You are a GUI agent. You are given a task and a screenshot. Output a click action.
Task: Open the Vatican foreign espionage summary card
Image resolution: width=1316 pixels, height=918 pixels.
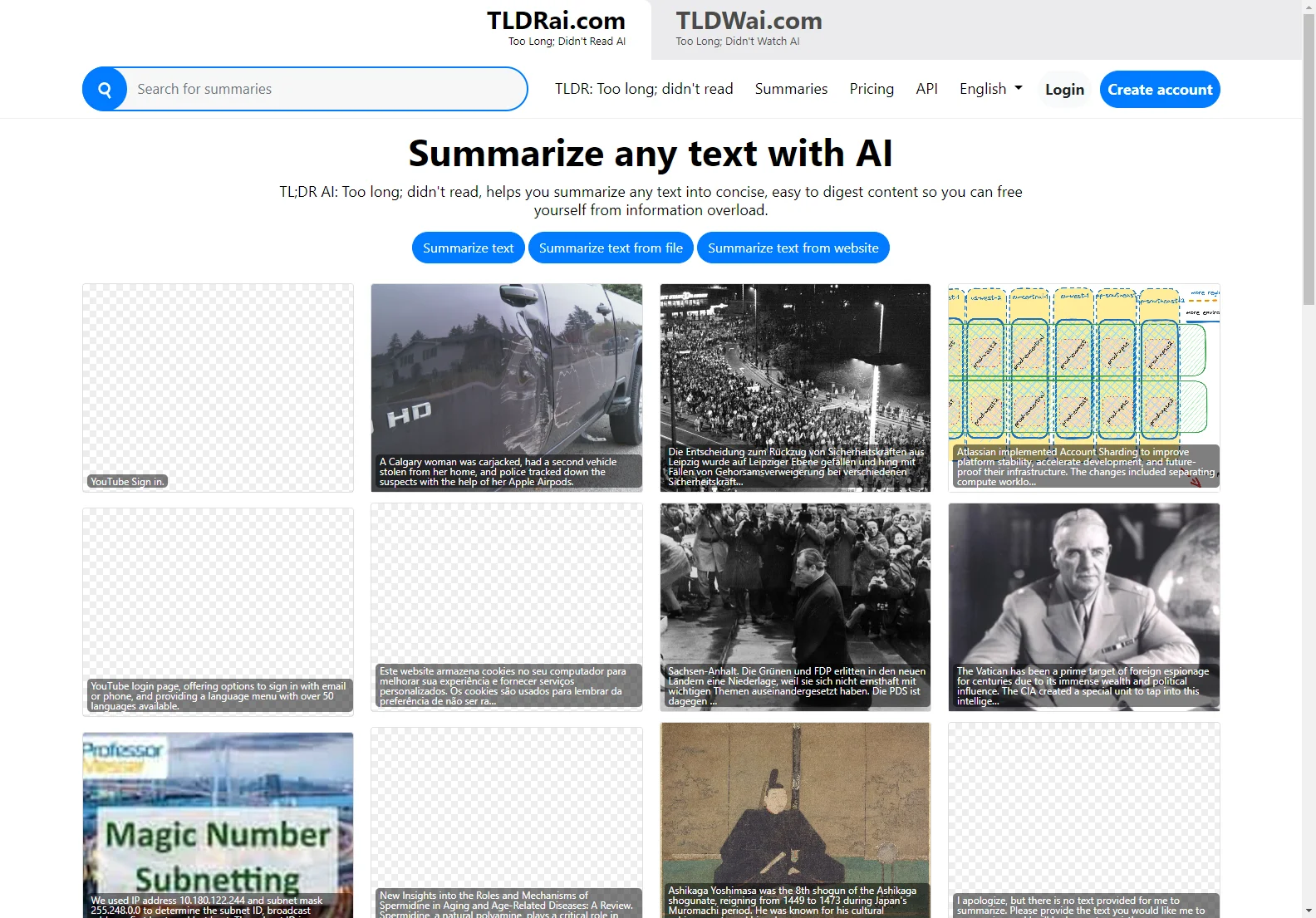(x=1084, y=607)
